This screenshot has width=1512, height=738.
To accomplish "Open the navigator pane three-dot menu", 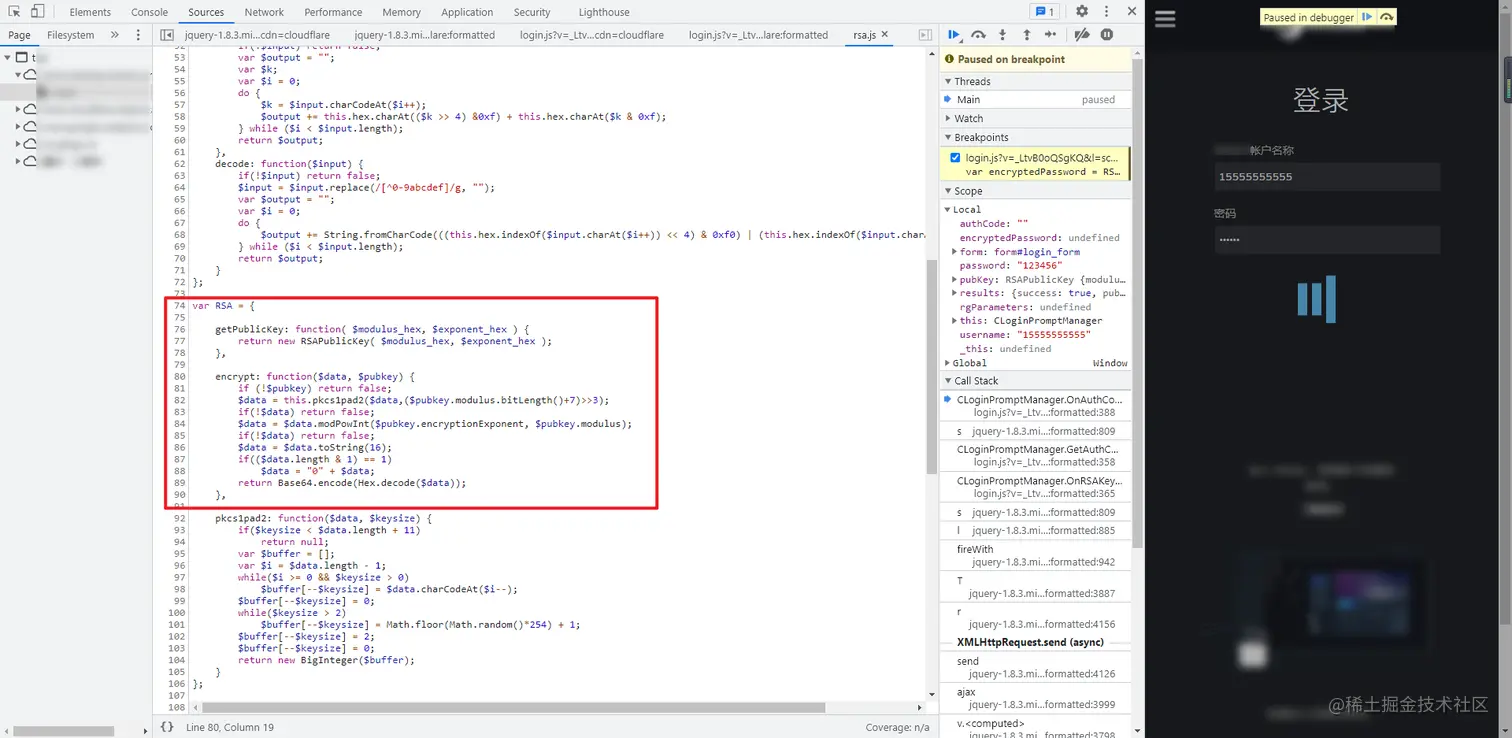I will 138,35.
